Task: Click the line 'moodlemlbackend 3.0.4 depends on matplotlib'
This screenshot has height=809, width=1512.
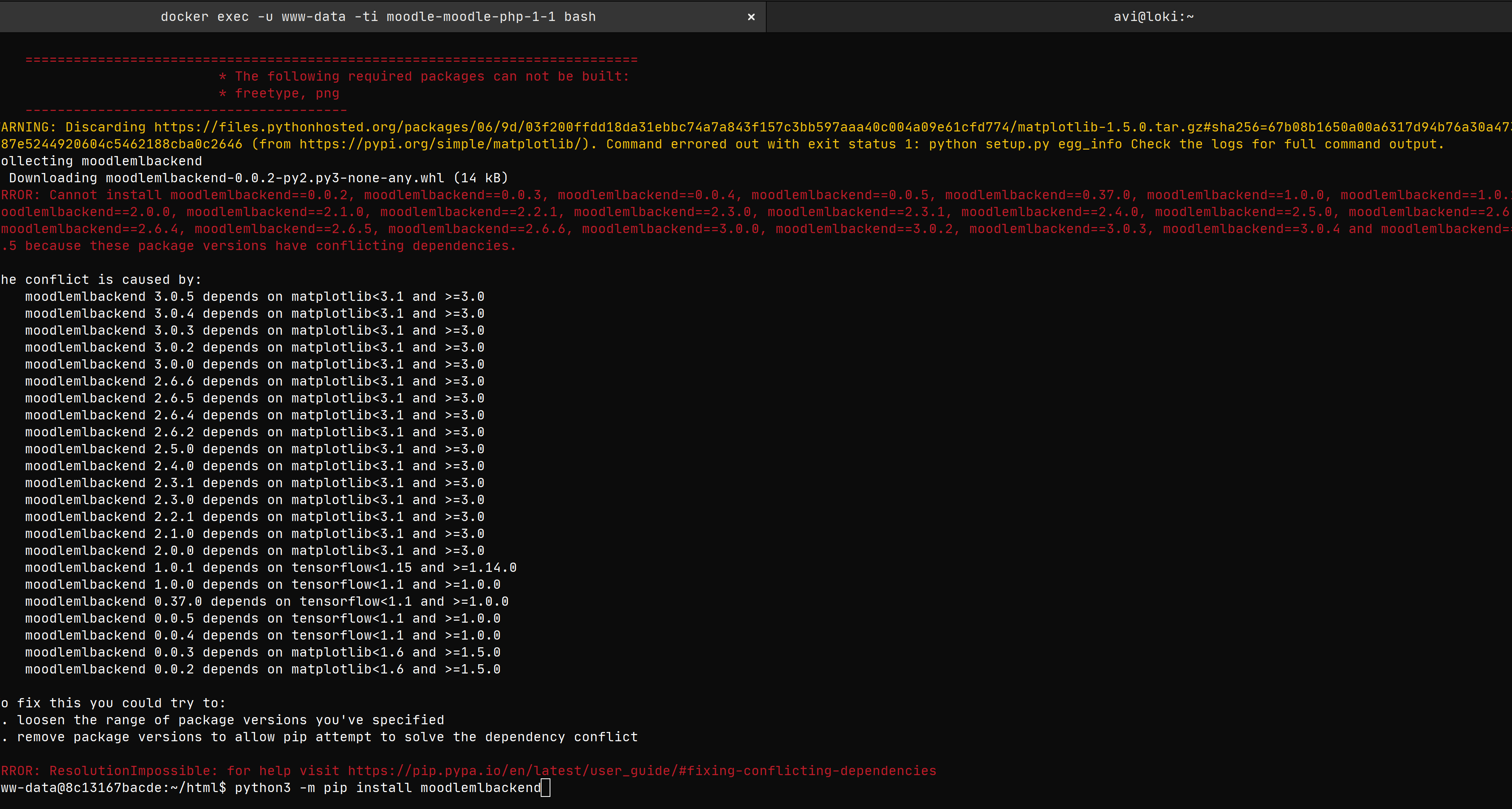Action: 255,314
